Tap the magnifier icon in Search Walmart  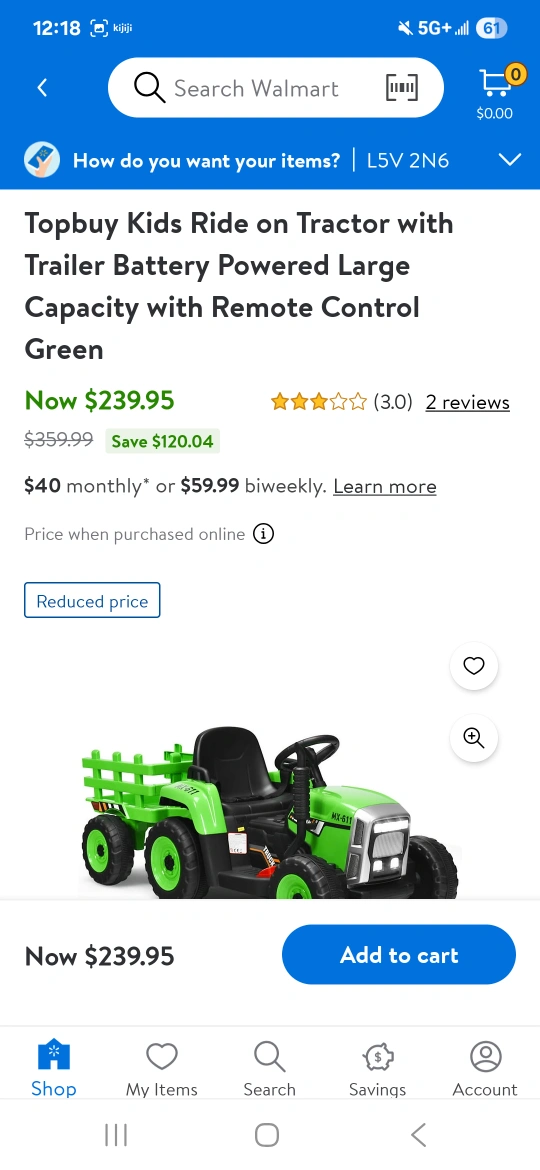pos(149,88)
